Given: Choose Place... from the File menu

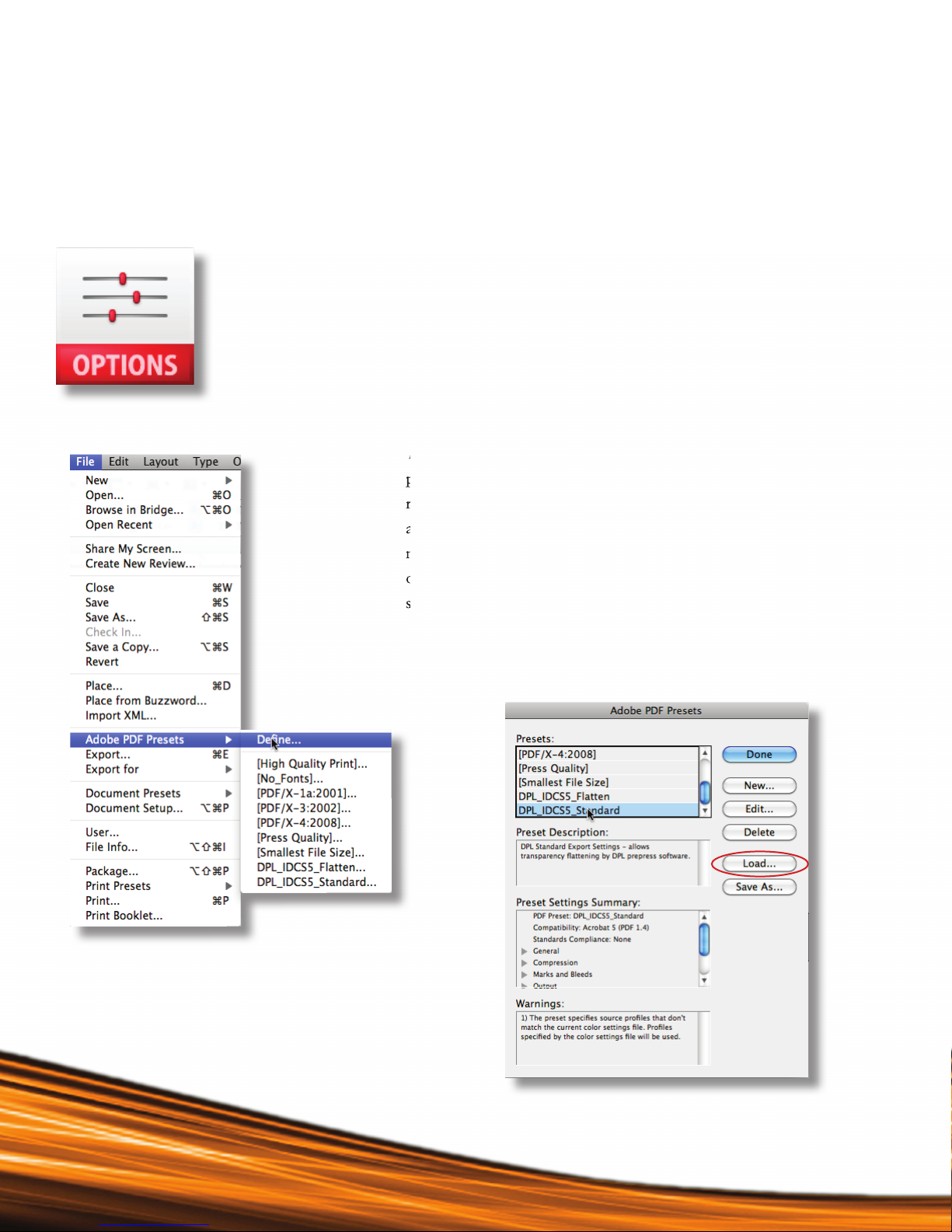Looking at the screenshot, I should pos(155,686).
